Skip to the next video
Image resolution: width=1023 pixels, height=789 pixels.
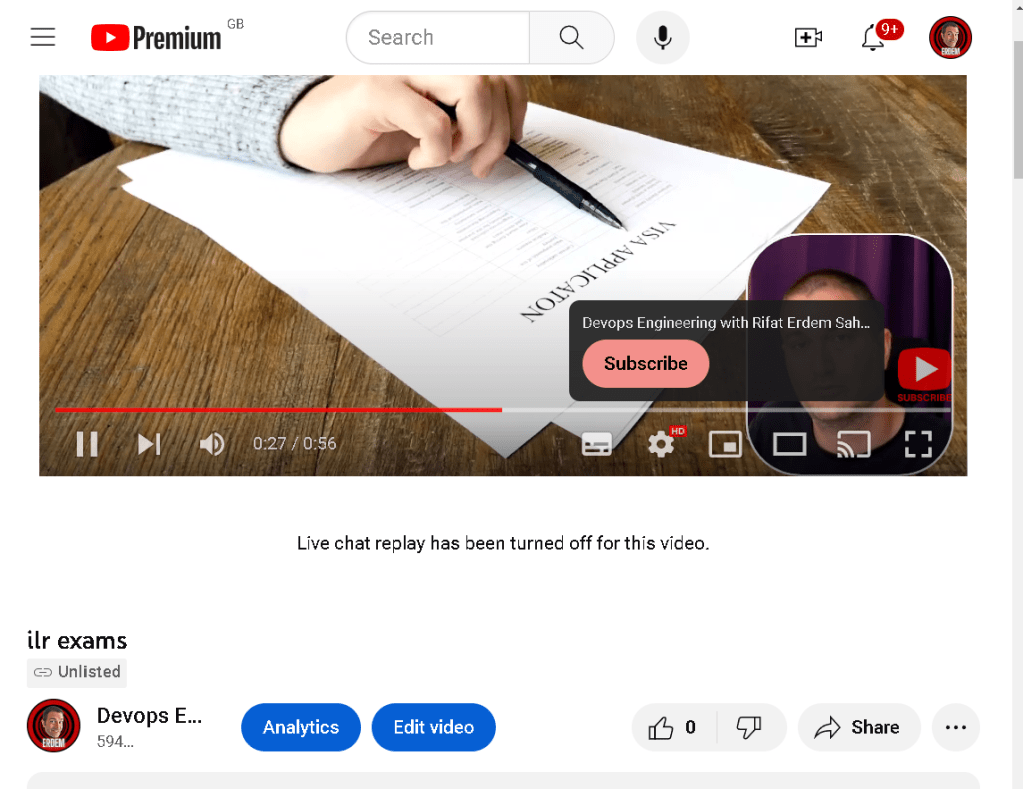(x=149, y=444)
